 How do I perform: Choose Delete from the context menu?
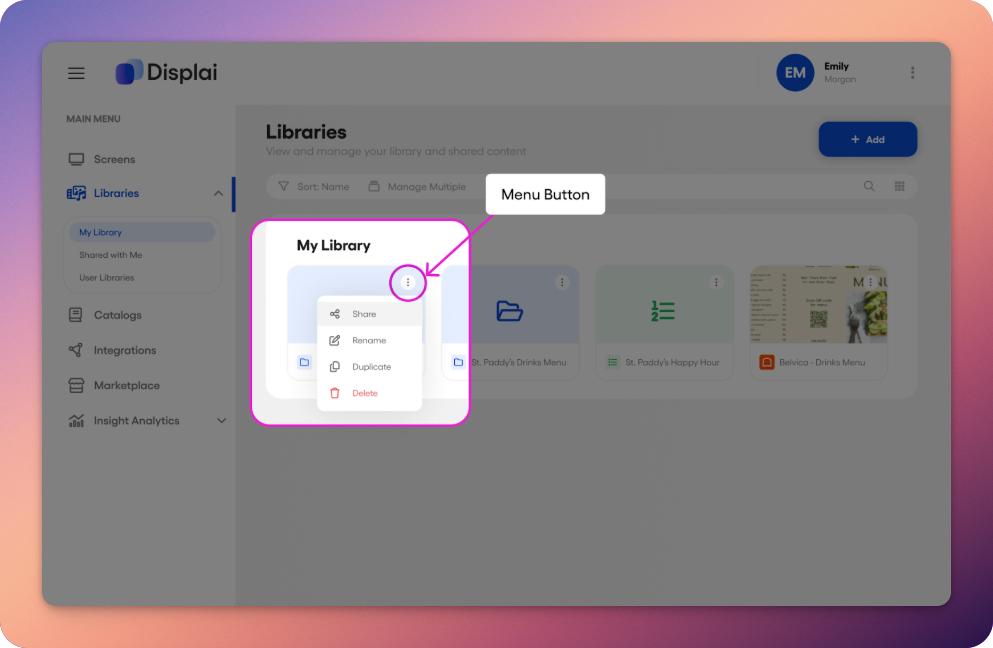[369, 393]
